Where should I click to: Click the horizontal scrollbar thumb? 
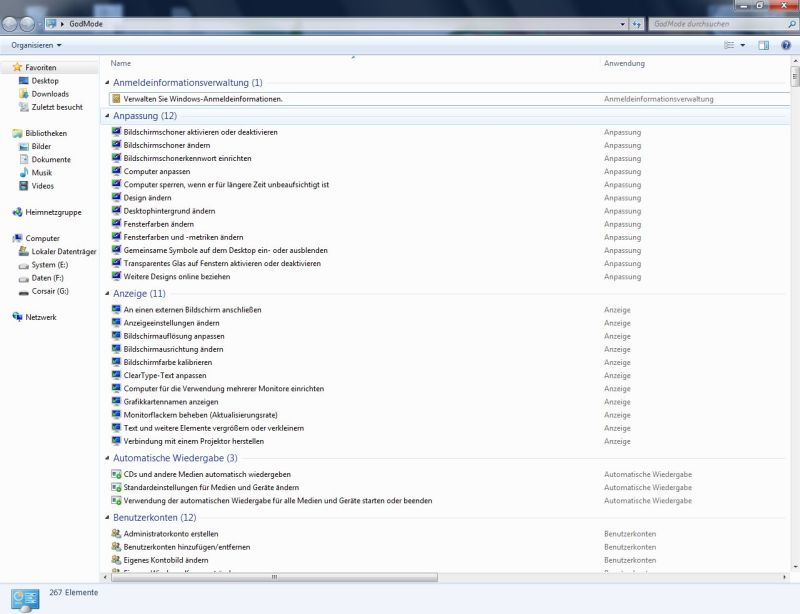pos(274,577)
